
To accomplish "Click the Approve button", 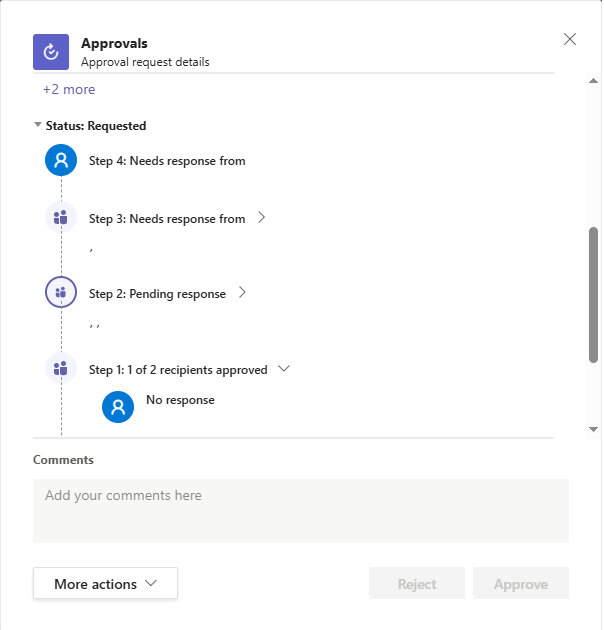I will coord(522,585).
